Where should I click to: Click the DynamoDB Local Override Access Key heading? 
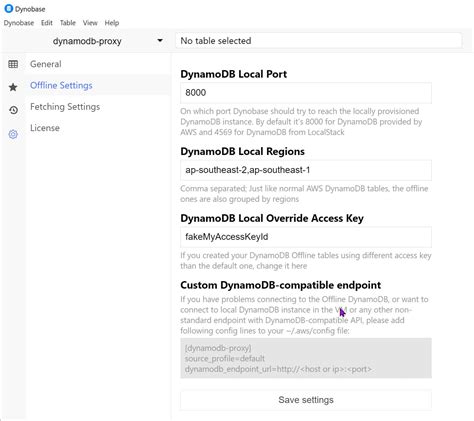pyautogui.click(x=272, y=218)
